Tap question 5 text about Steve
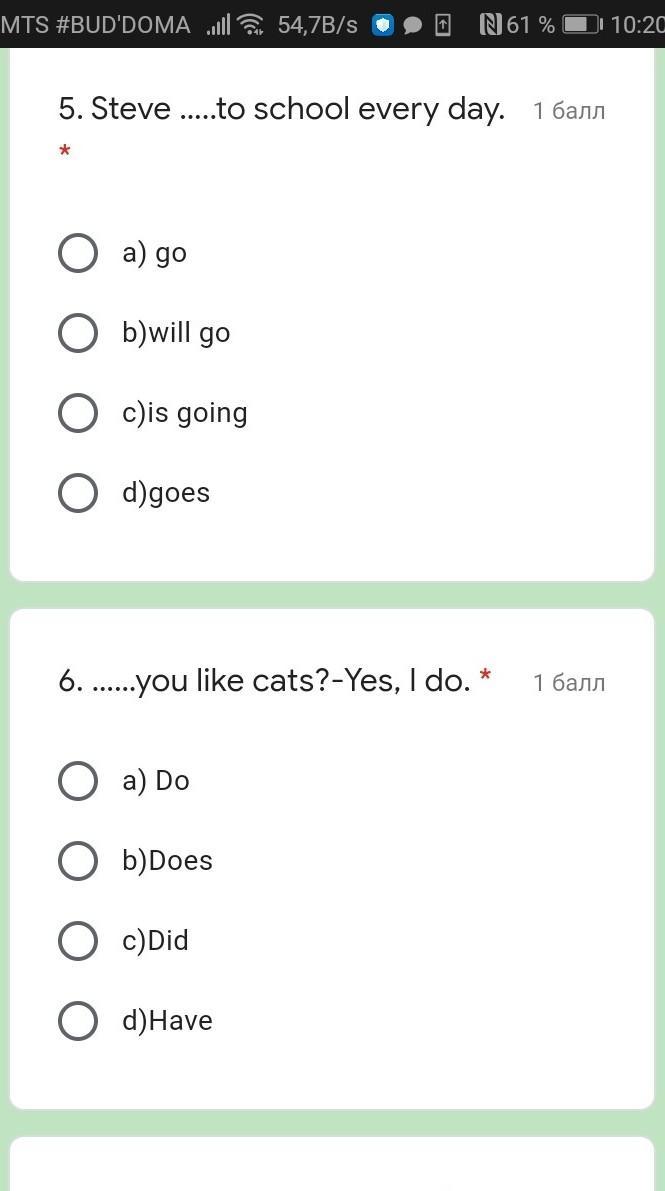 pos(281,109)
